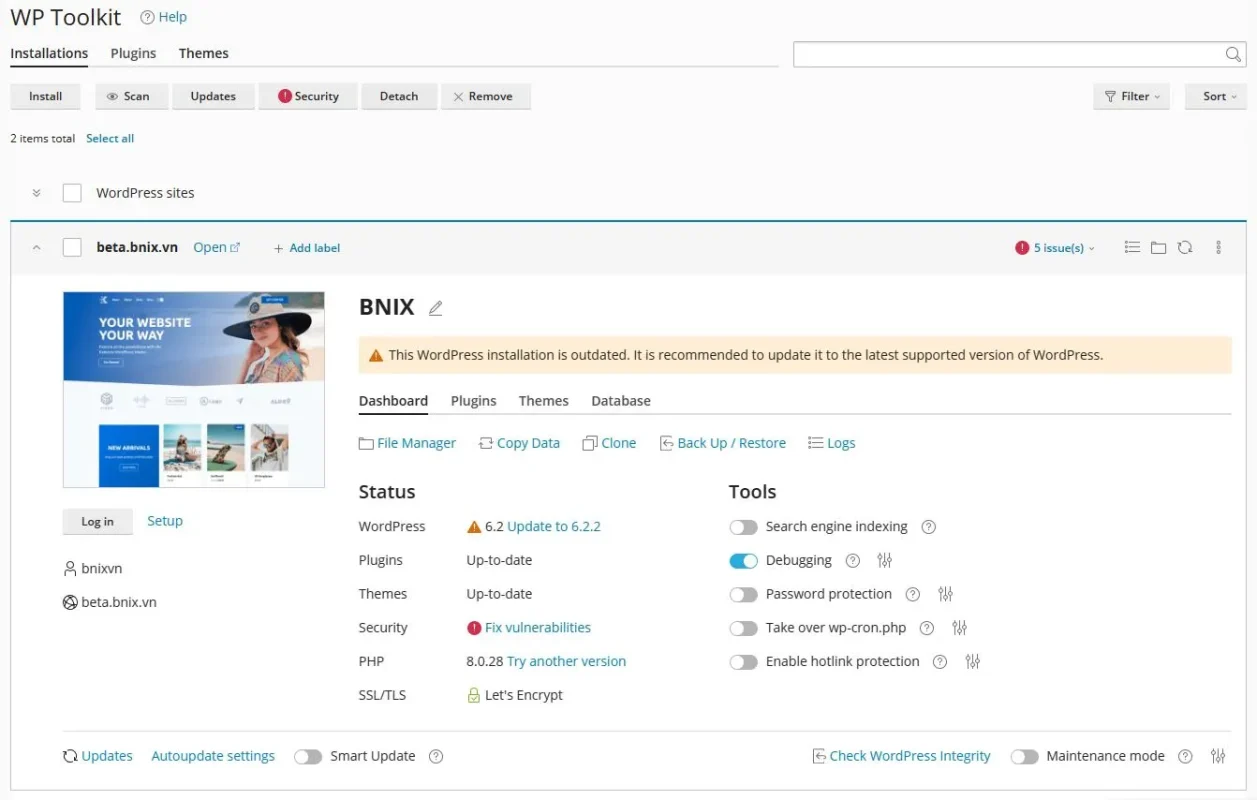Click the search magnifier icon

pos(1233,54)
